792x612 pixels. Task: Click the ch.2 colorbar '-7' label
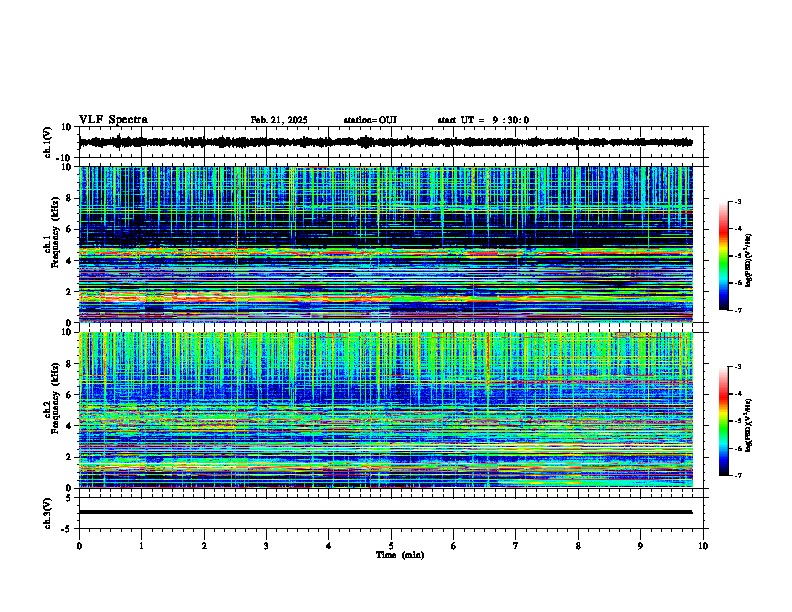tap(737, 476)
